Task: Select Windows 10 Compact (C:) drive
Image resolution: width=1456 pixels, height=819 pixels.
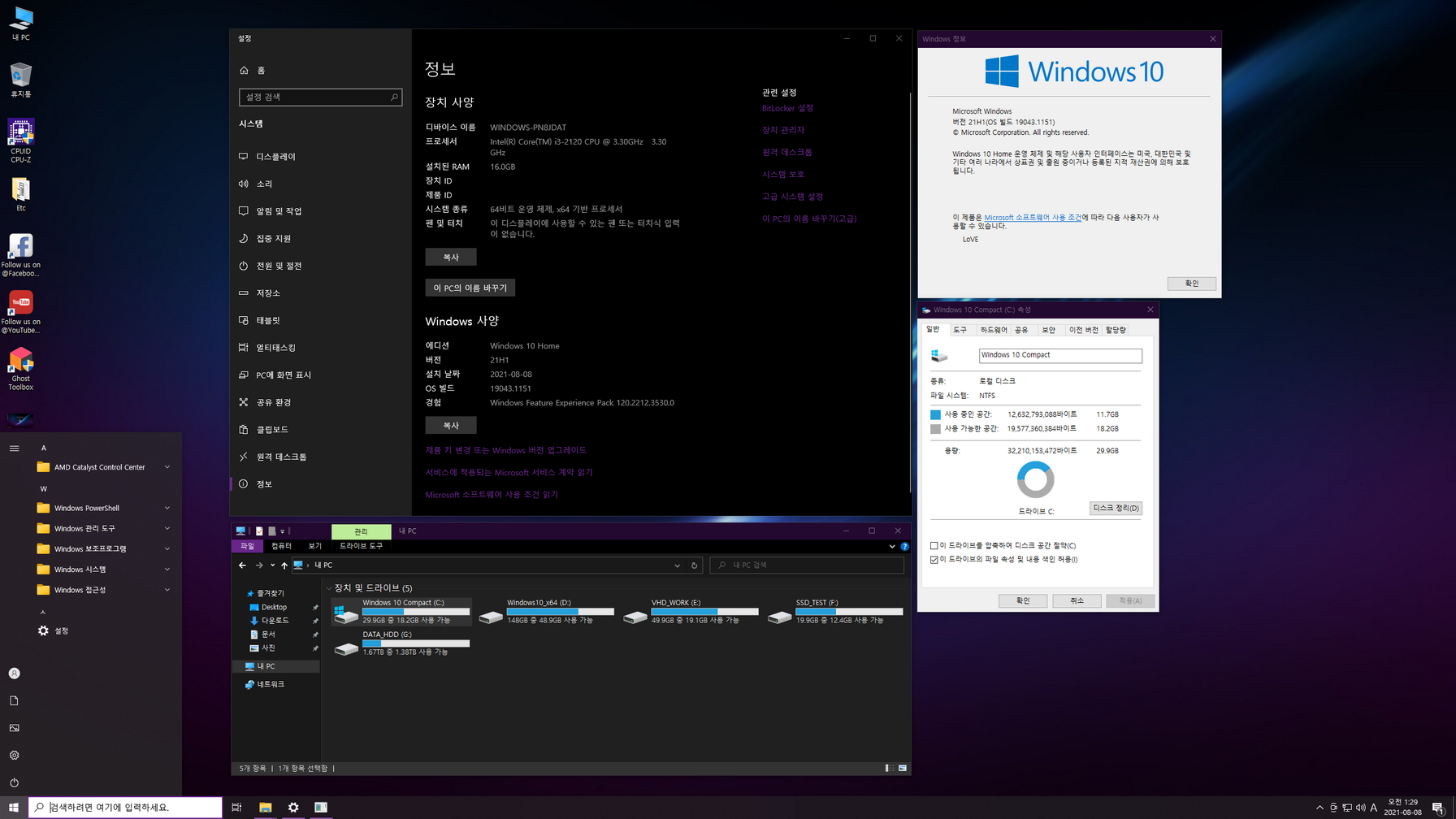Action: (401, 612)
